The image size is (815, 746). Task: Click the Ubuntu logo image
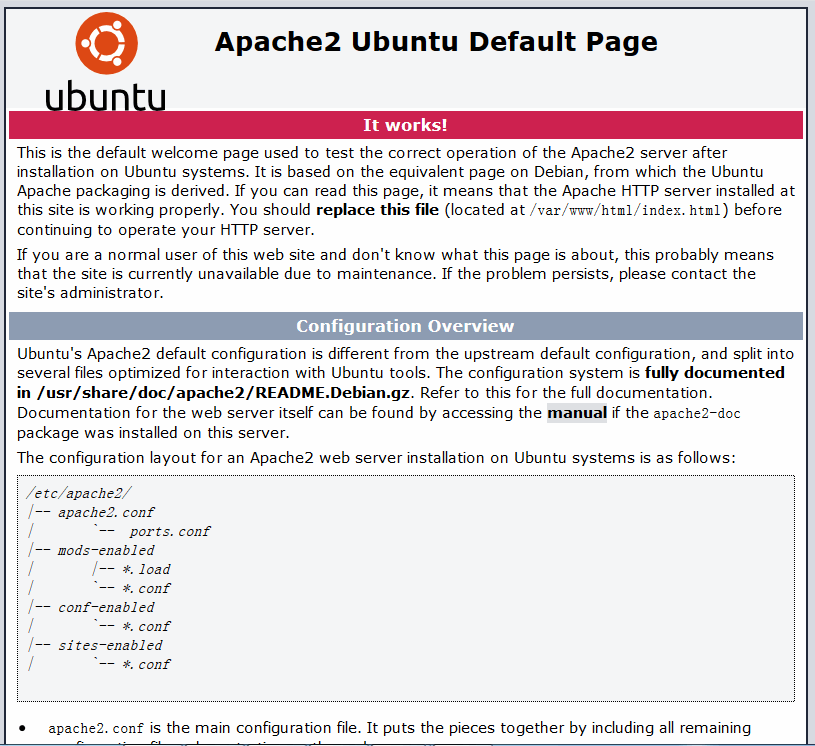pyautogui.click(x=106, y=61)
